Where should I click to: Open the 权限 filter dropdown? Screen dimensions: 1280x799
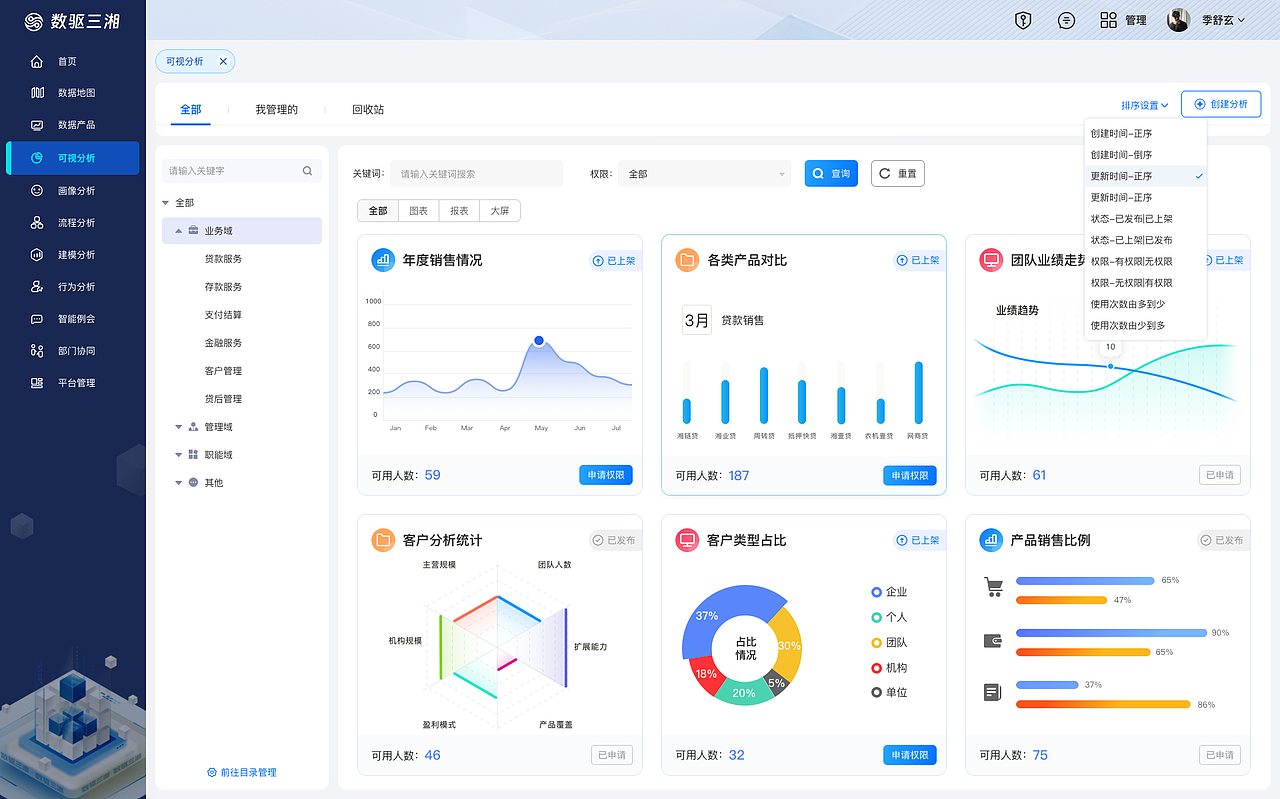704,173
